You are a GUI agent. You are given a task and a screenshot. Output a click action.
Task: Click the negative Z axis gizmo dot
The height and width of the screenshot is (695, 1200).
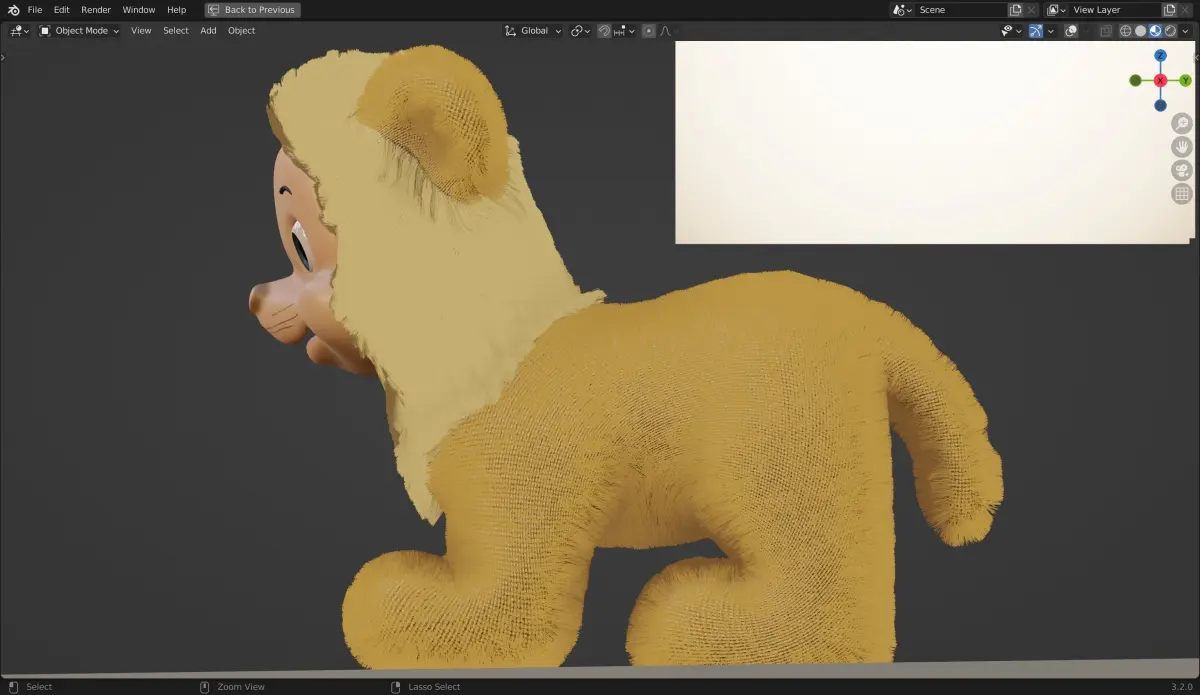pos(1160,105)
